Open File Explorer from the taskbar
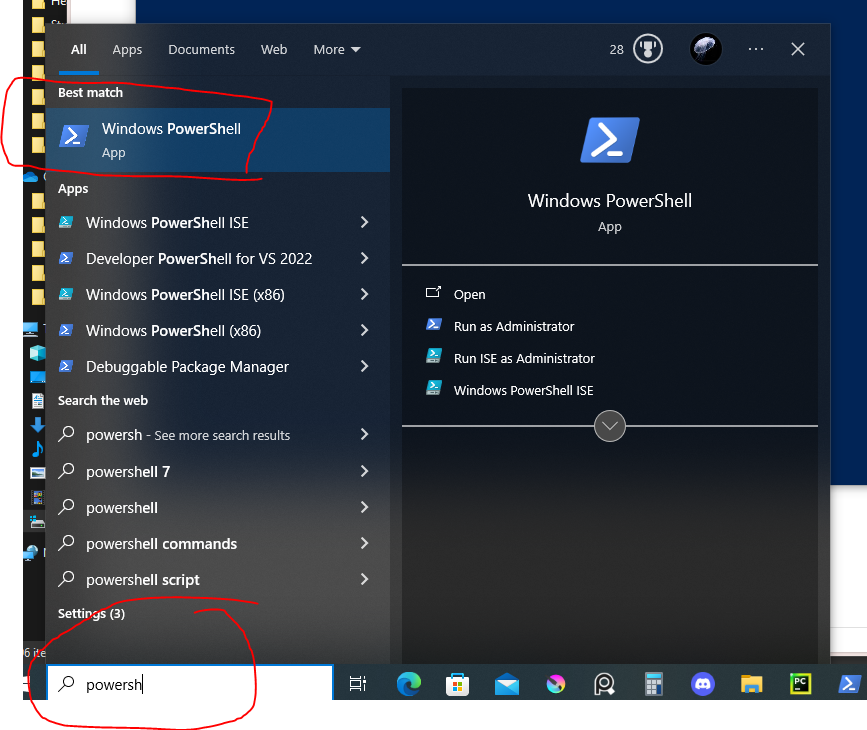The height and width of the screenshot is (730, 867). pos(751,684)
